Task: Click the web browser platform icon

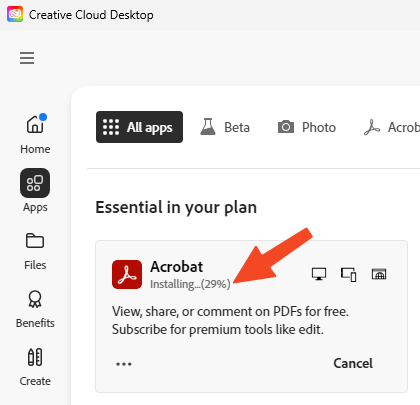Action: pyautogui.click(x=379, y=274)
